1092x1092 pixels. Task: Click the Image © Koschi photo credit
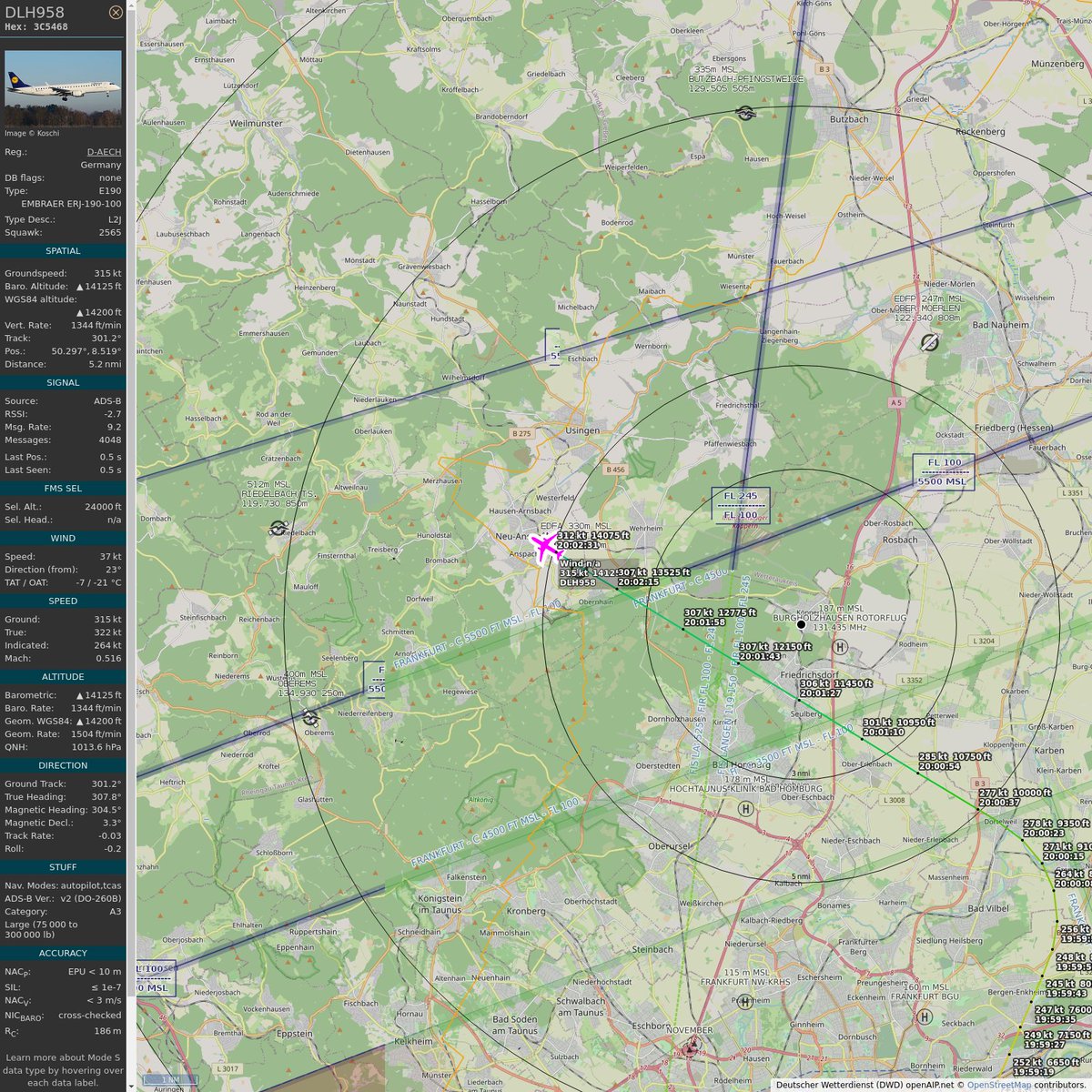(32, 133)
